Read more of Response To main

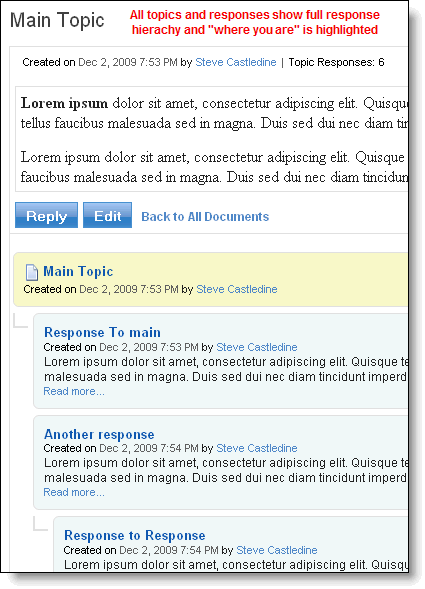[74, 391]
